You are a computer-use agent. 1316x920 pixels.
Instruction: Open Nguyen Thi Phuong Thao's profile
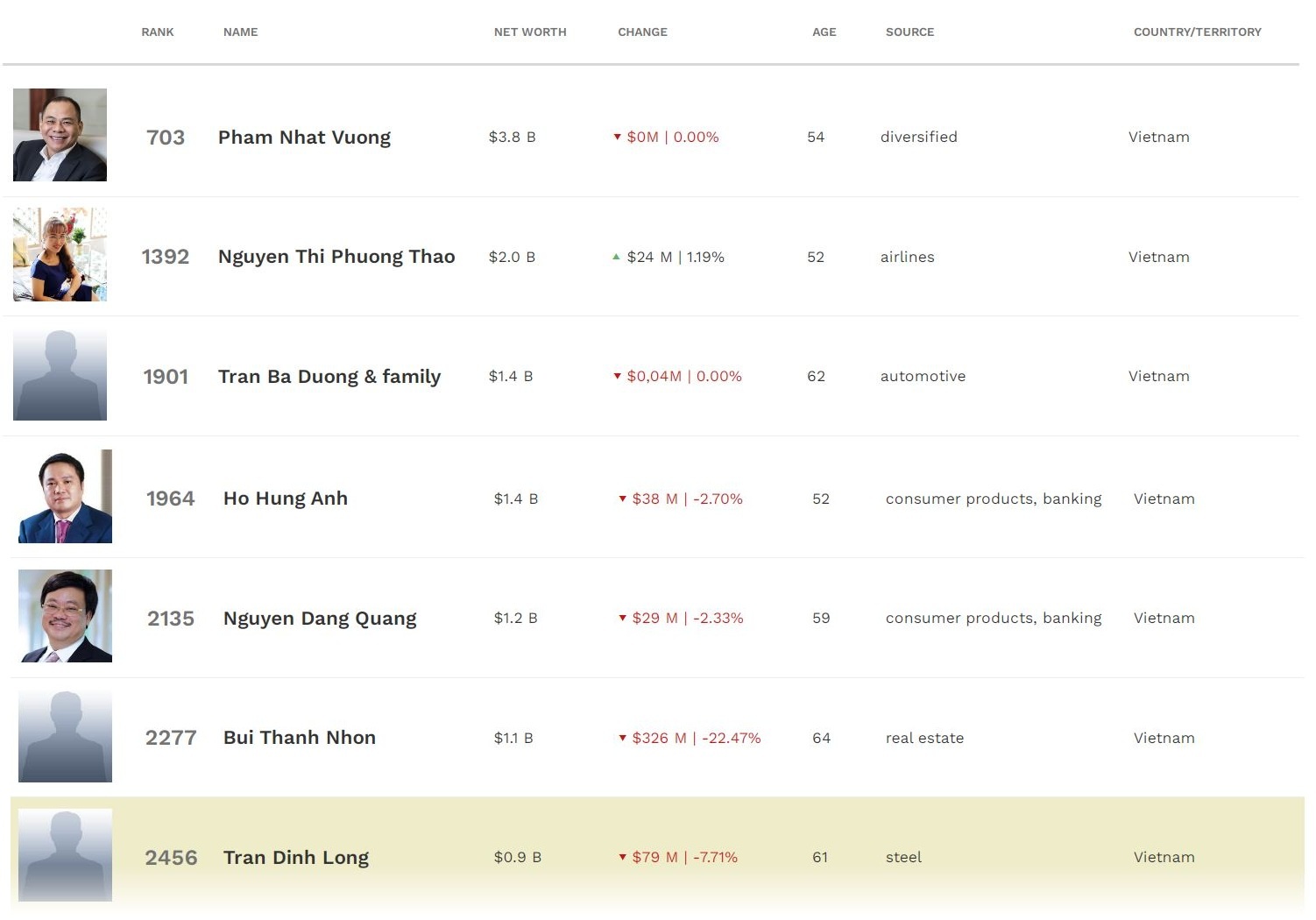click(336, 257)
